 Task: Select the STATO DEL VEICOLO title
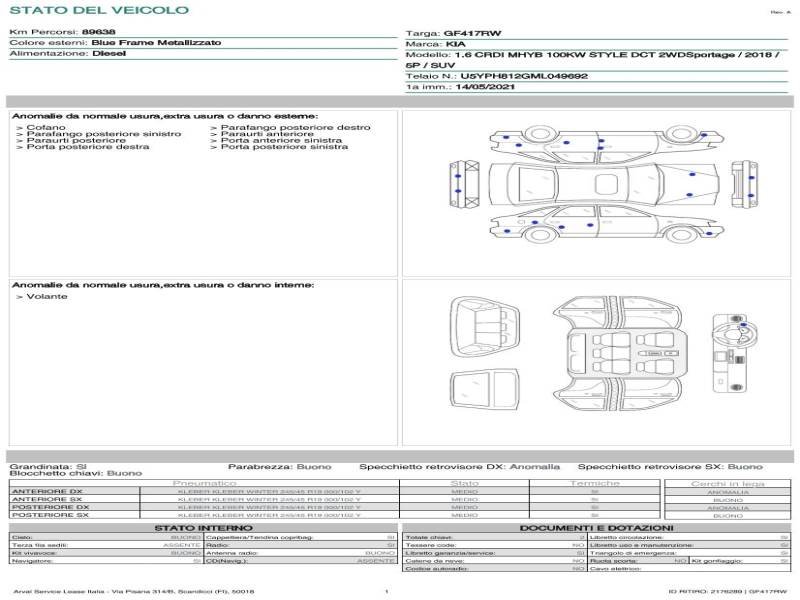click(98, 10)
